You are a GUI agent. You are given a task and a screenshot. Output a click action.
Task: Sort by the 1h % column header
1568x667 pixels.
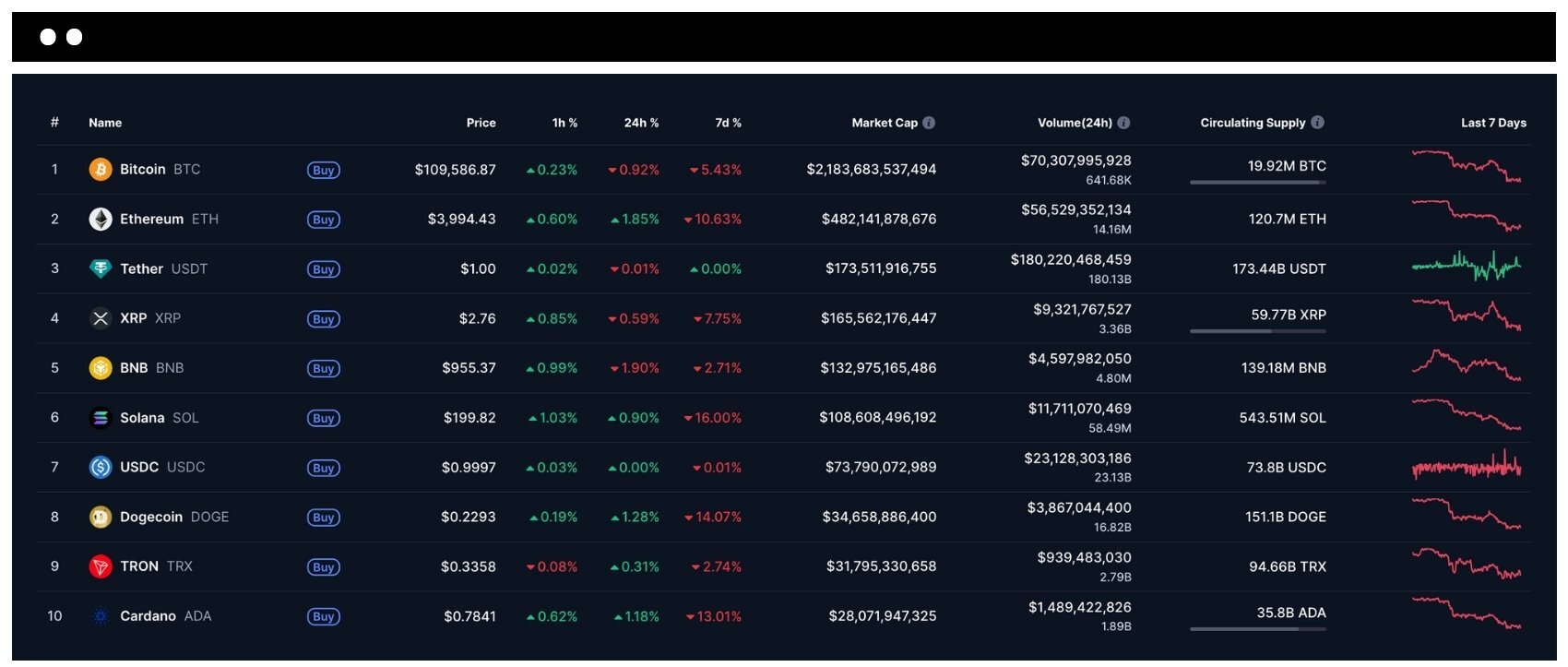[565, 123]
